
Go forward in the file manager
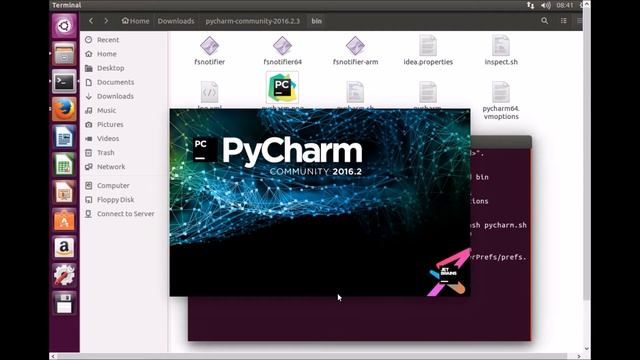(x=106, y=21)
